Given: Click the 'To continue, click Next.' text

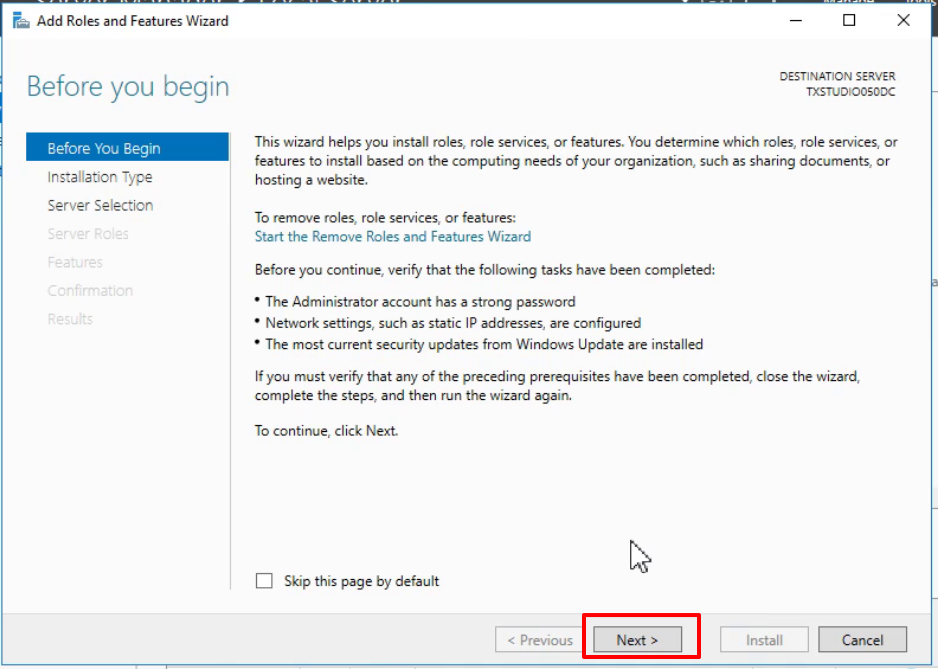Looking at the screenshot, I should pyautogui.click(x=326, y=431).
